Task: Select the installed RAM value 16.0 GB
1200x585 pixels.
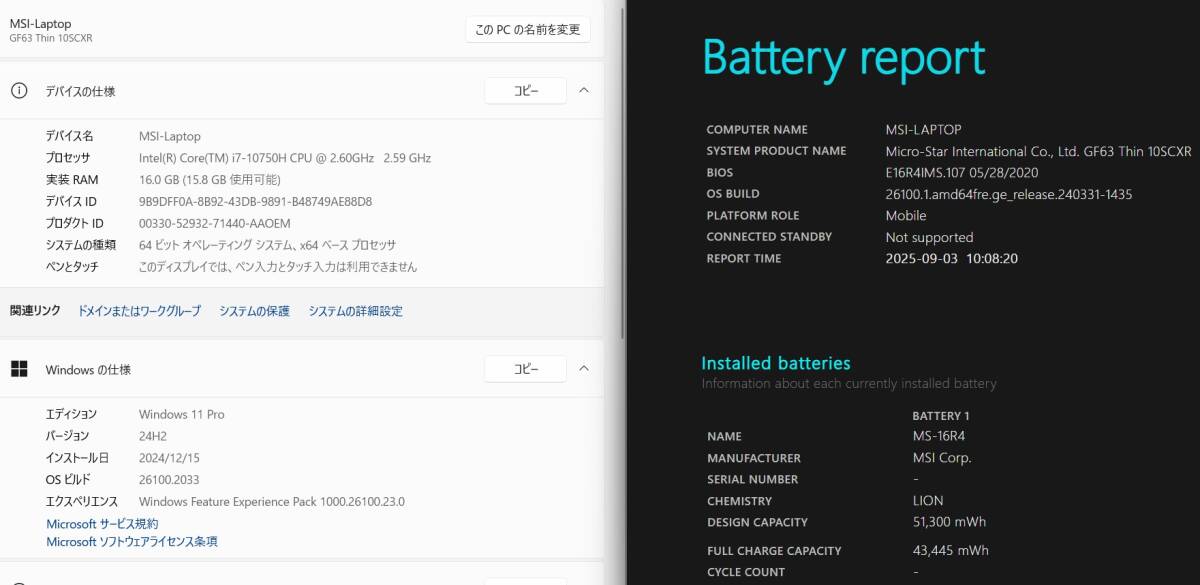Action: point(210,180)
